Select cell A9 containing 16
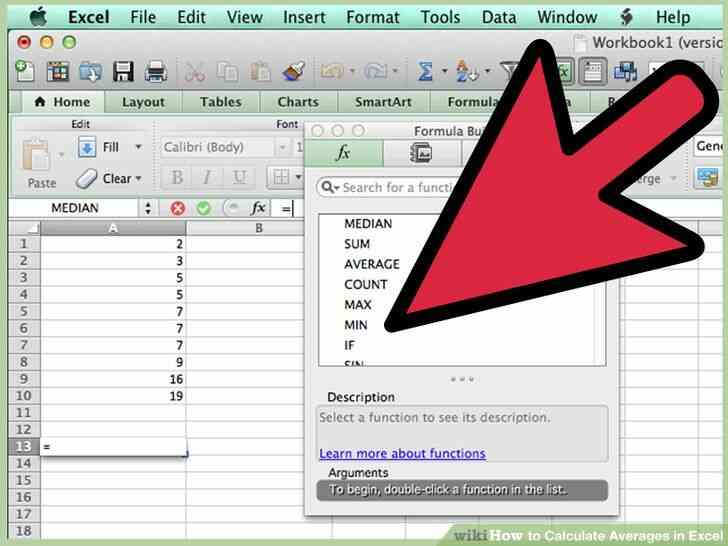The width and height of the screenshot is (728, 546). click(x=113, y=379)
